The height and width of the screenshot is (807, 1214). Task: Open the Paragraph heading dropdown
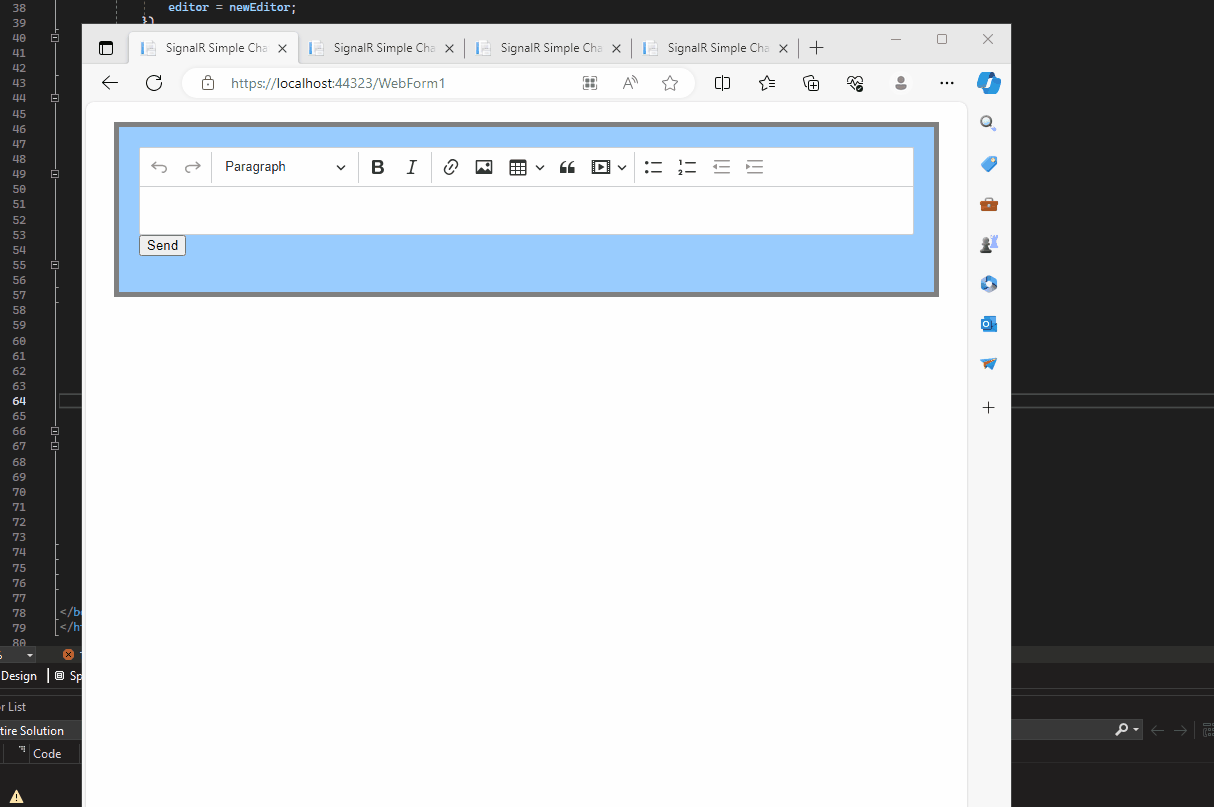(x=285, y=167)
